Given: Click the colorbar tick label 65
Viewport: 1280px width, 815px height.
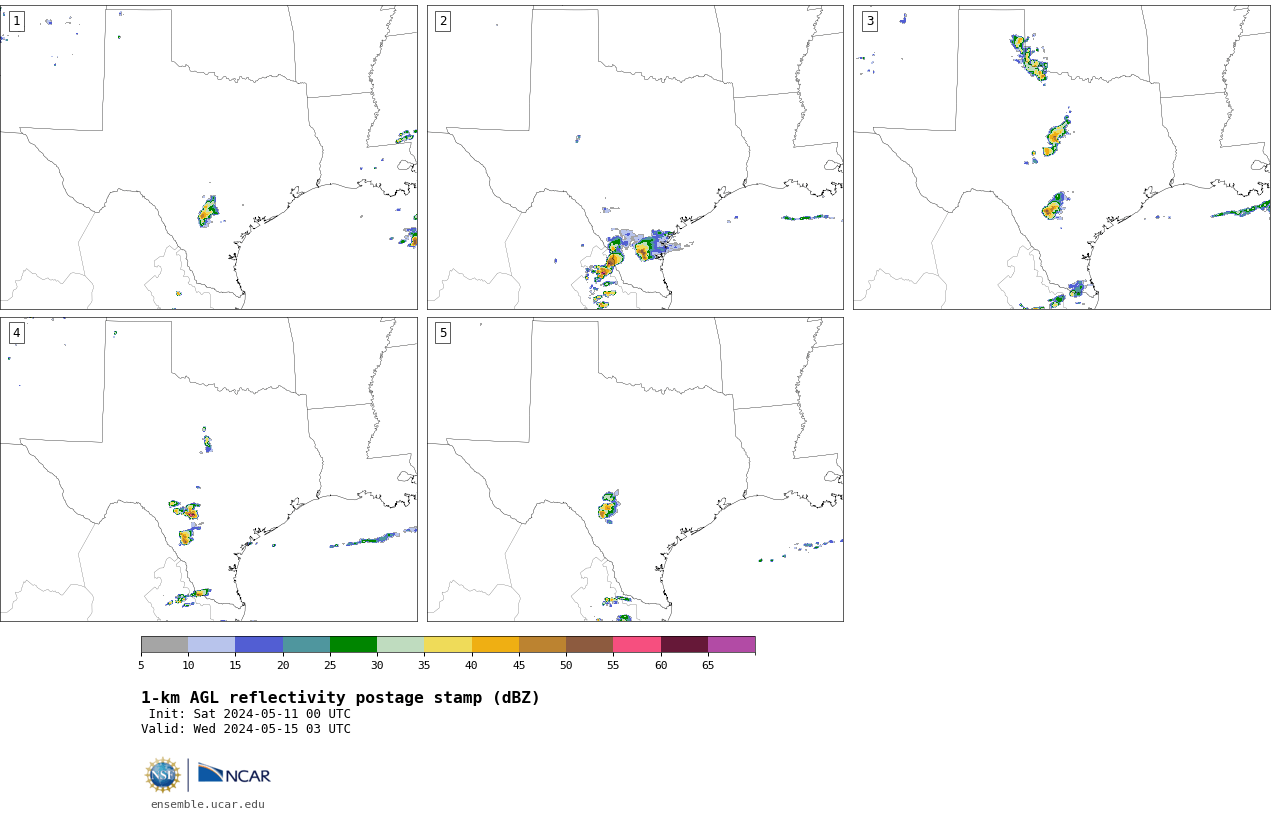Looking at the screenshot, I should point(708,665).
